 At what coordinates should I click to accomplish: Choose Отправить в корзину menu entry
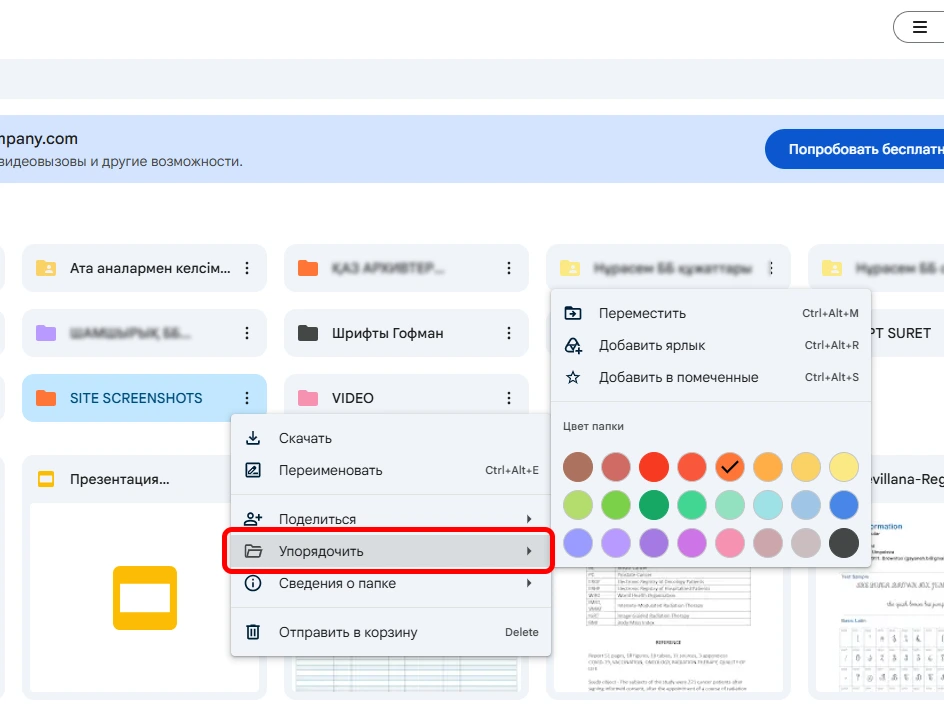[391, 632]
